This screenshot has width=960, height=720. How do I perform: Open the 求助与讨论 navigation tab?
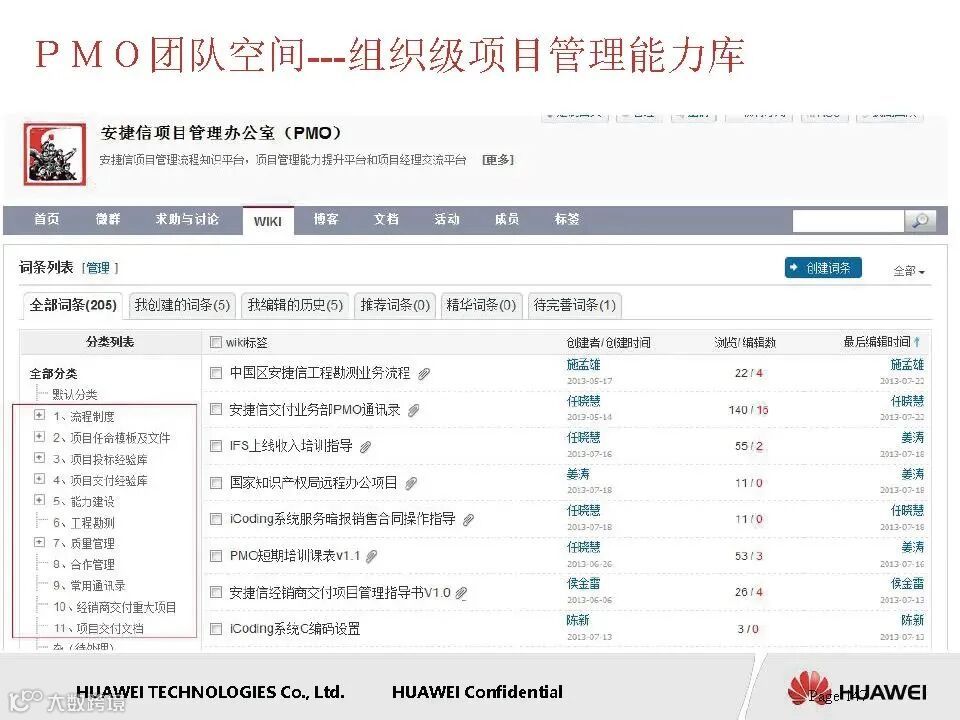click(187, 219)
